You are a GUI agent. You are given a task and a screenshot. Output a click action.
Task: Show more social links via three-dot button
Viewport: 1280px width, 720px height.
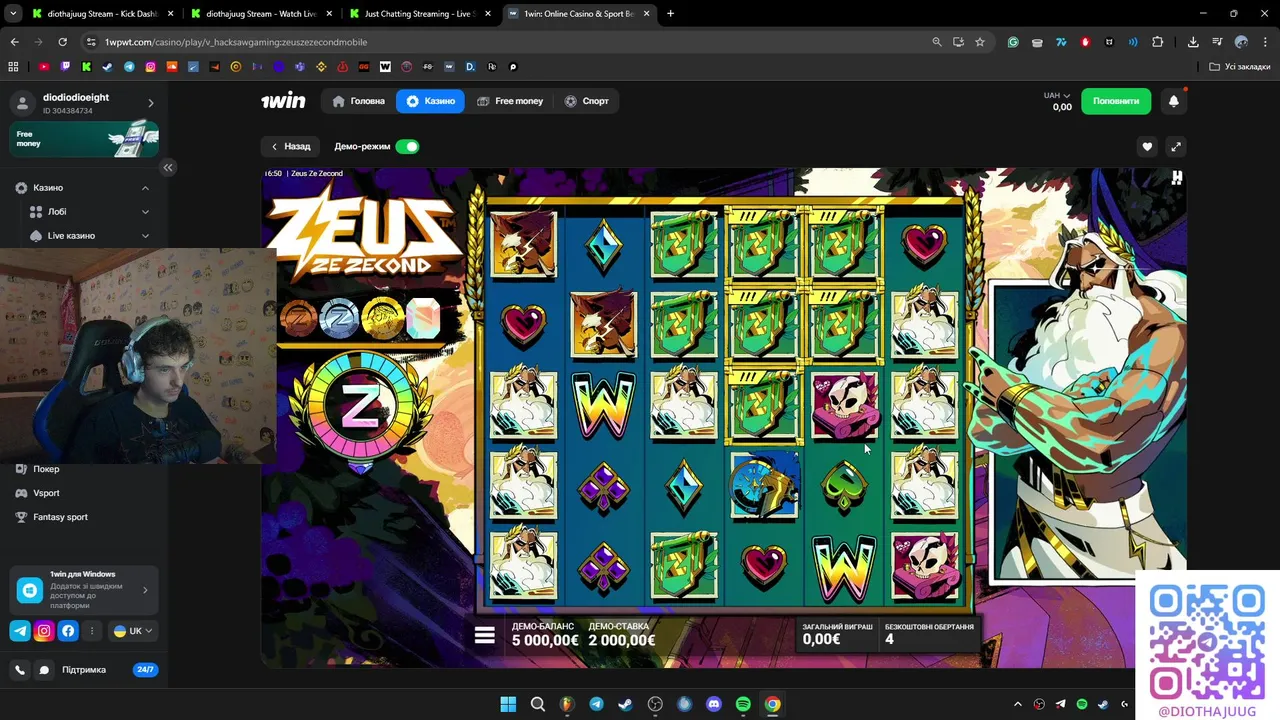92,631
